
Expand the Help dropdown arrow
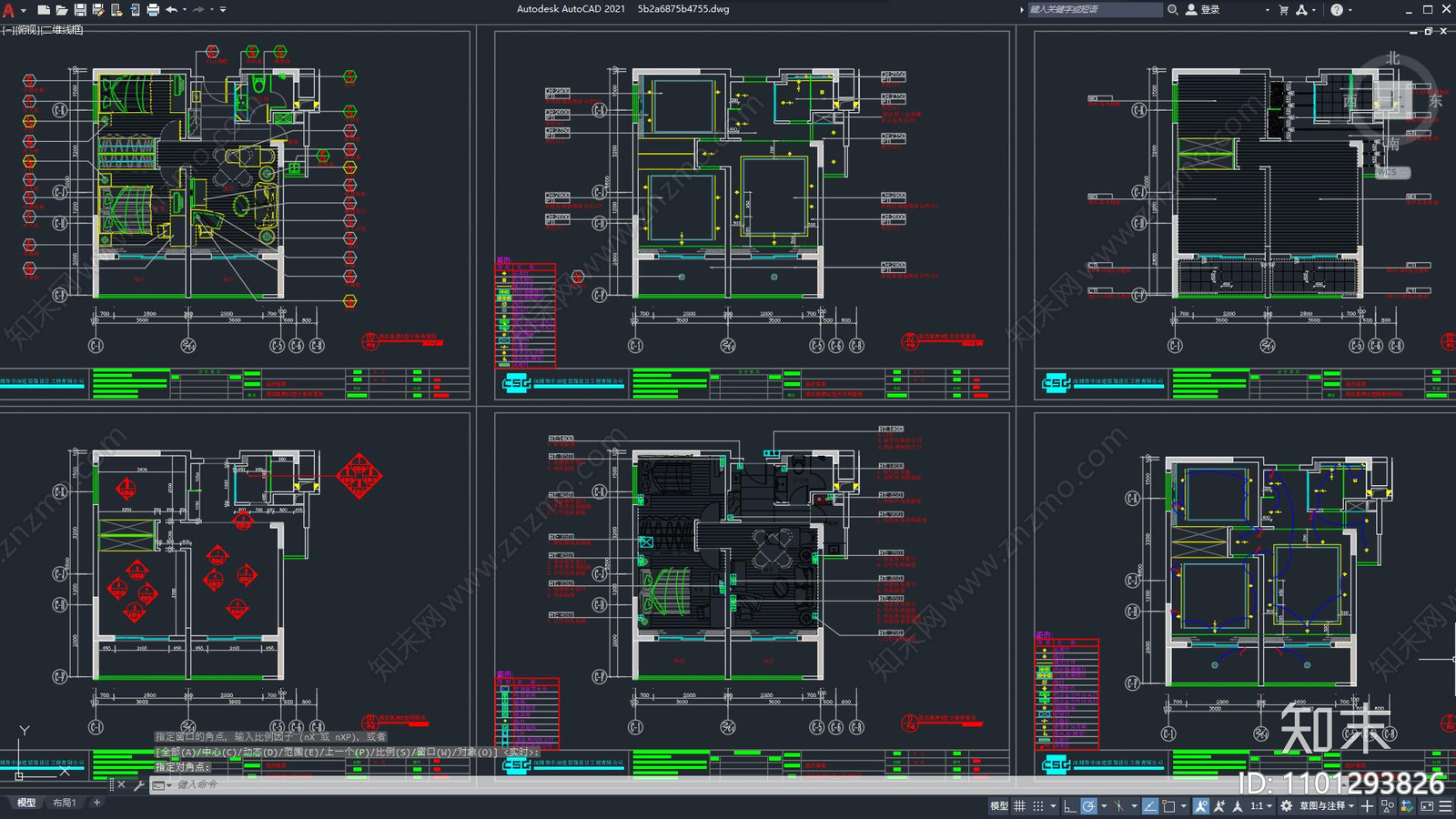point(1350,10)
